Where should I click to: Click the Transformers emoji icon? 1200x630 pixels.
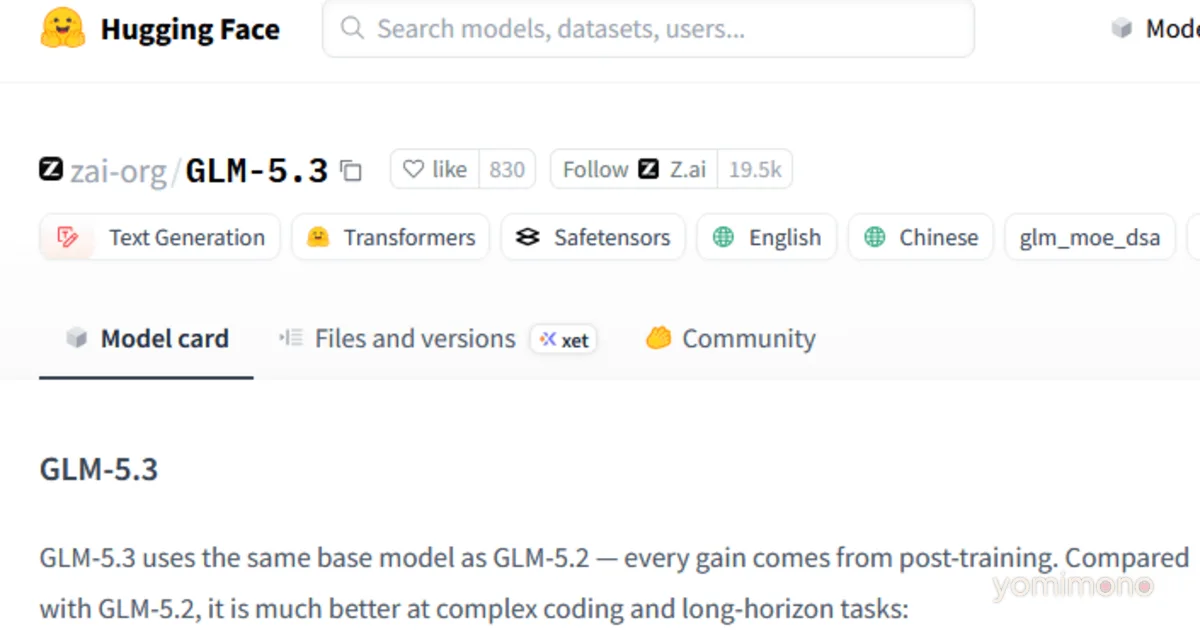[x=318, y=237]
